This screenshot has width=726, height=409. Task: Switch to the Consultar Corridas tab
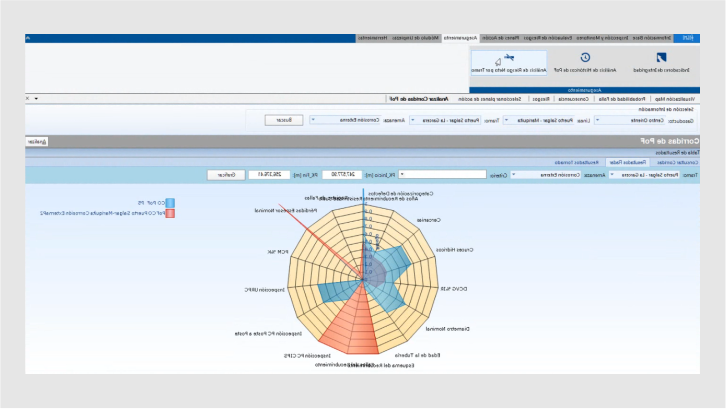(x=677, y=163)
